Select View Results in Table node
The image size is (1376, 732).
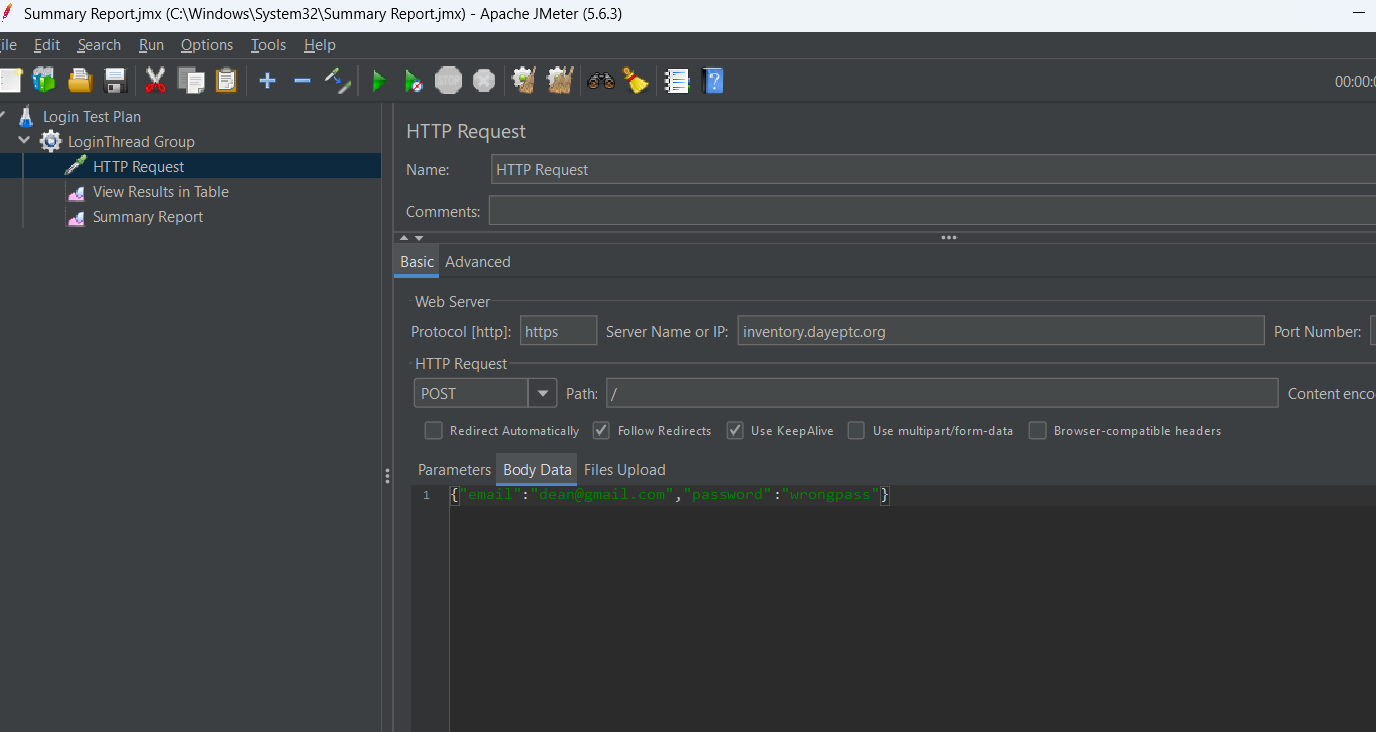tap(160, 192)
